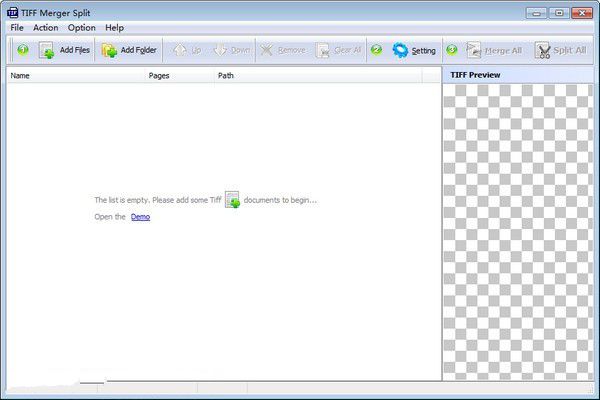Maximize the TIFF Merger Split window
The image size is (600, 400).
[x=559, y=13]
